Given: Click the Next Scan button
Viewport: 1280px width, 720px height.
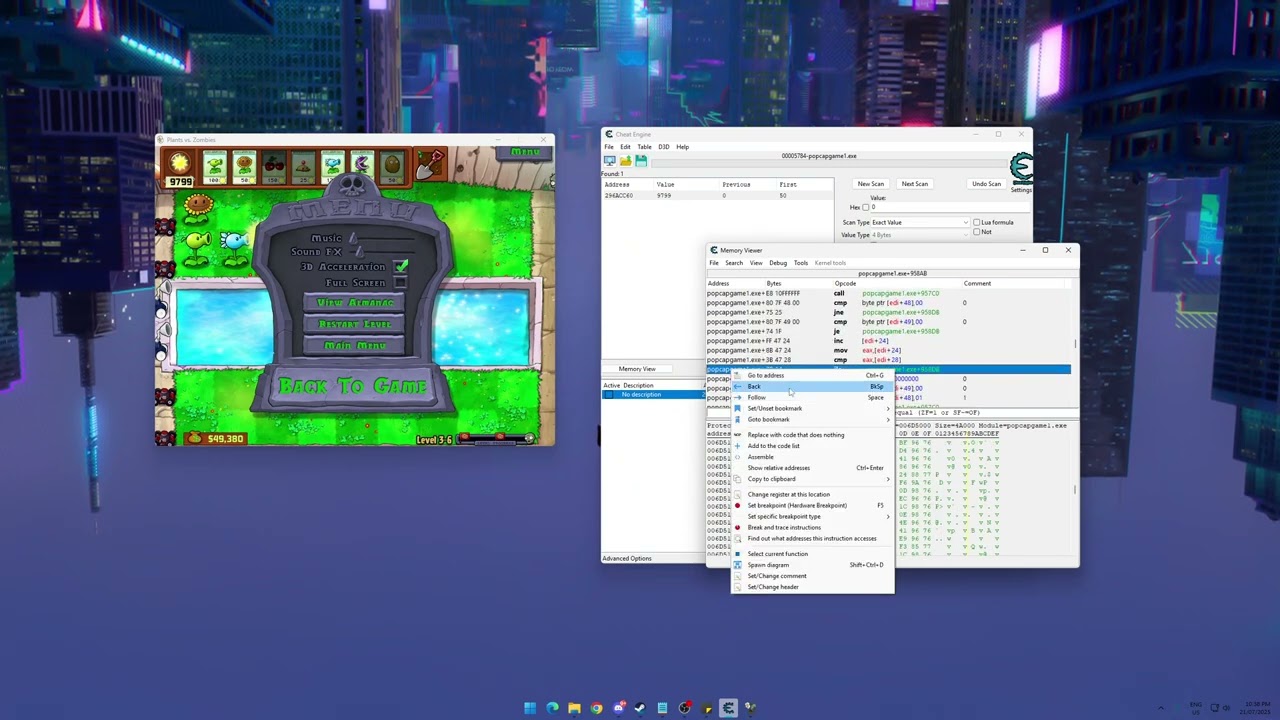Looking at the screenshot, I should click(x=915, y=184).
